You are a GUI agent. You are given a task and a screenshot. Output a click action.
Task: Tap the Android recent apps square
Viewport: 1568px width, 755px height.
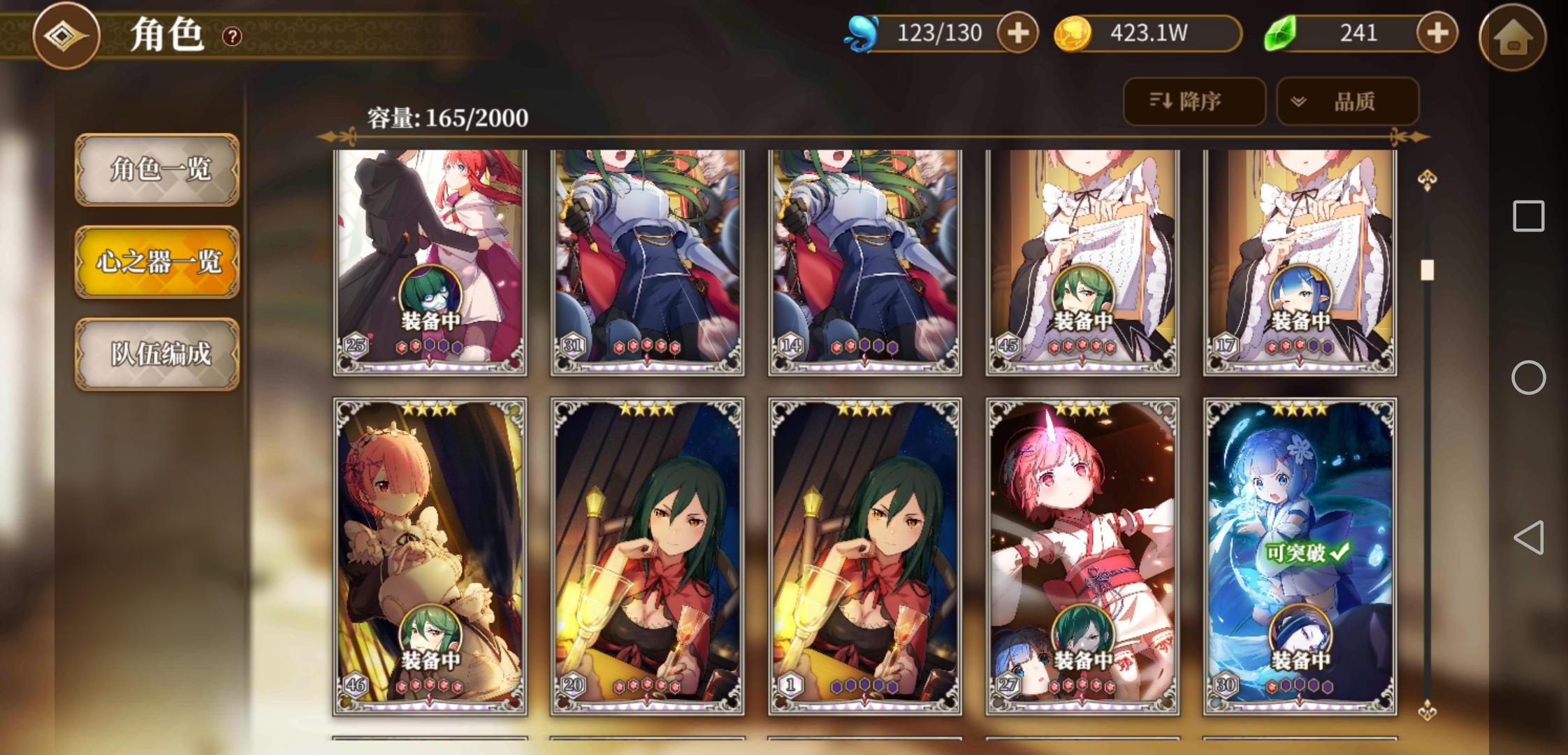1528,216
